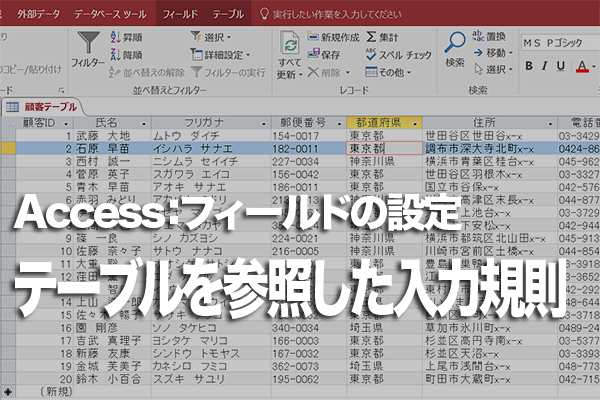Open the Filter tool in ribbon
Screen dimensions: 600x400
point(88,50)
